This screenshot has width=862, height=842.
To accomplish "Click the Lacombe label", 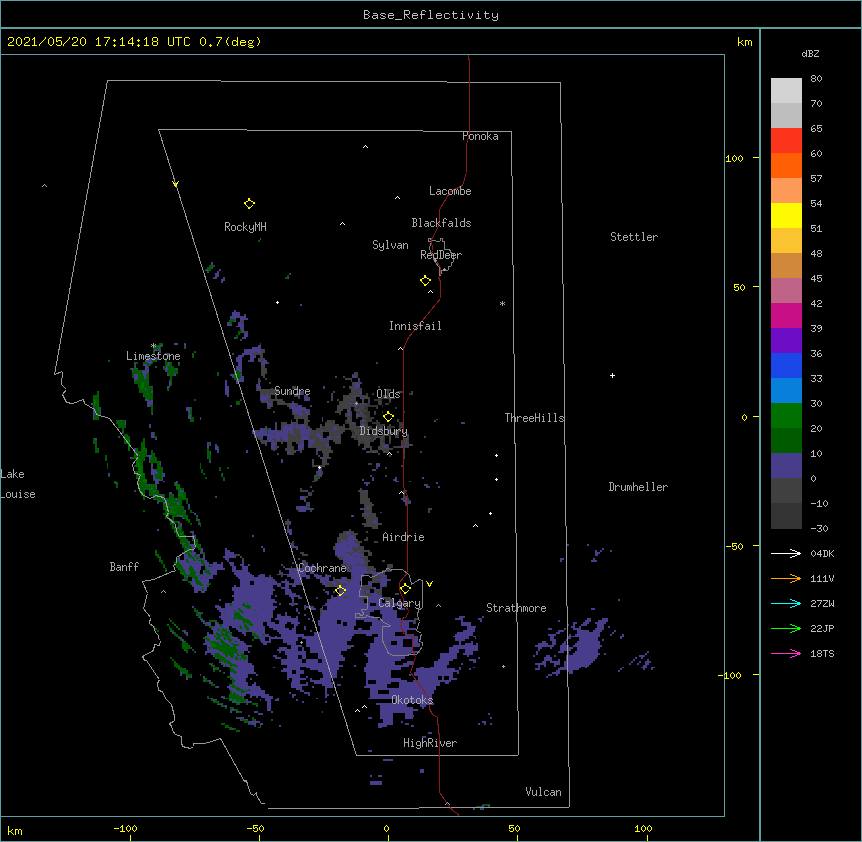I will [450, 191].
